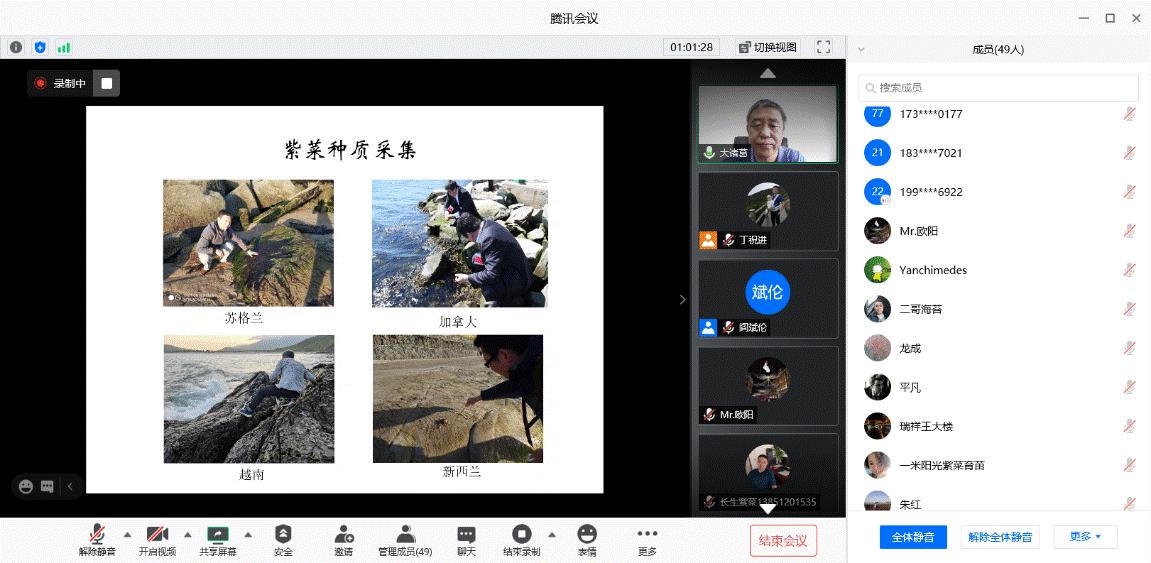Screen dimensions: 1151x563
Task: Check the network signal strength icon
Action: [64, 47]
